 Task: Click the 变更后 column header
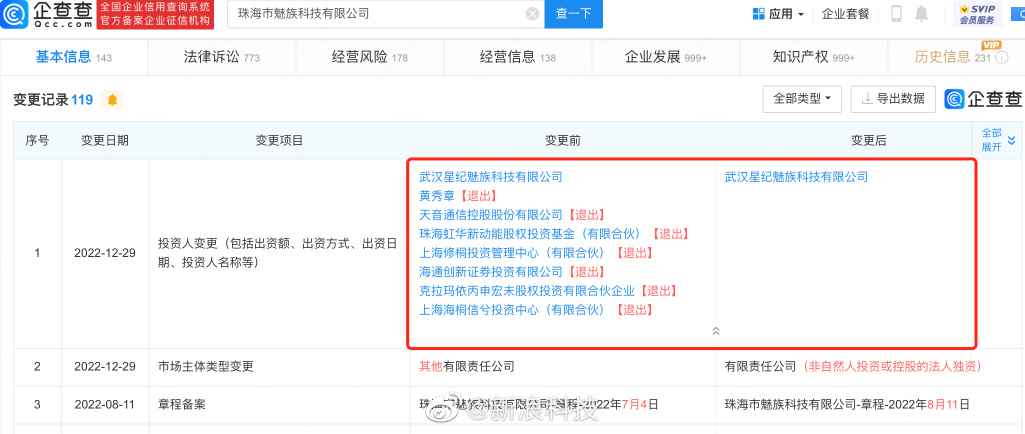click(x=868, y=141)
